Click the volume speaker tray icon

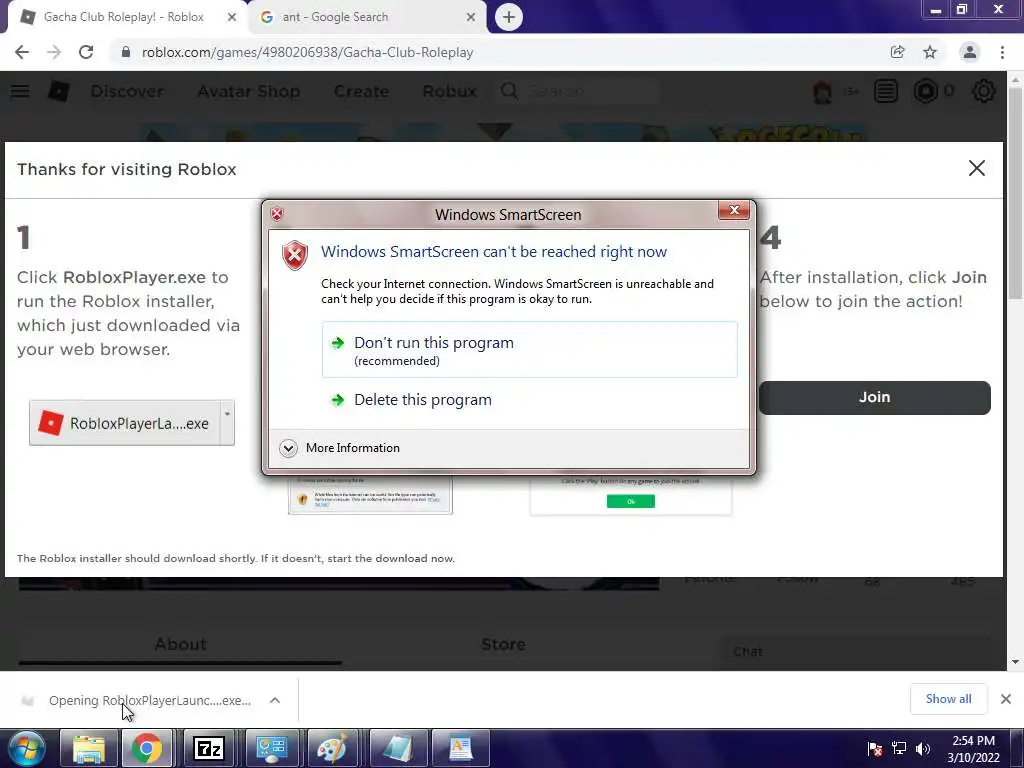(x=923, y=749)
